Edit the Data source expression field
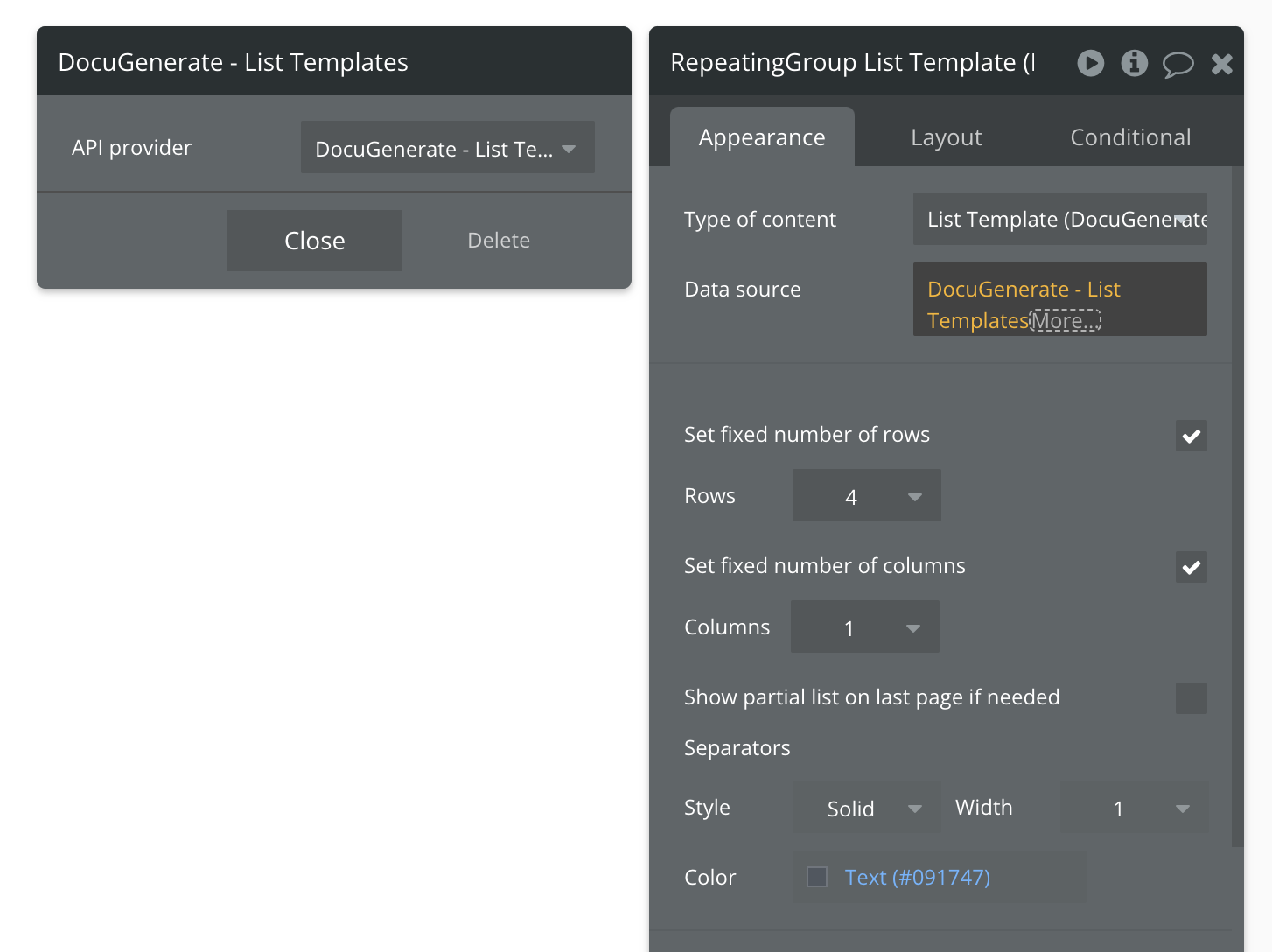 coord(1060,299)
